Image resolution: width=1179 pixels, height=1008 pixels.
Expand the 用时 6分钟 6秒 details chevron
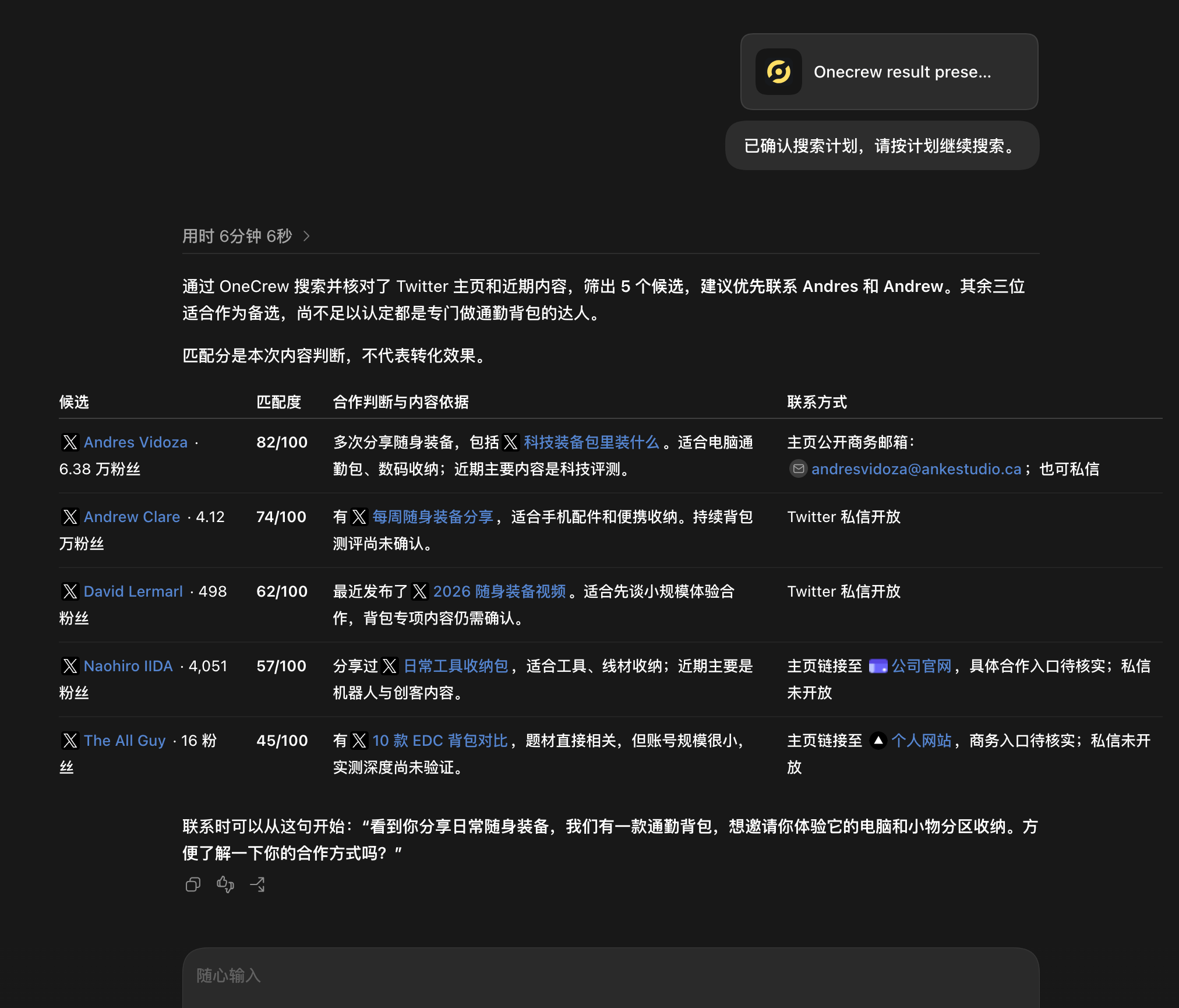pyautogui.click(x=306, y=236)
